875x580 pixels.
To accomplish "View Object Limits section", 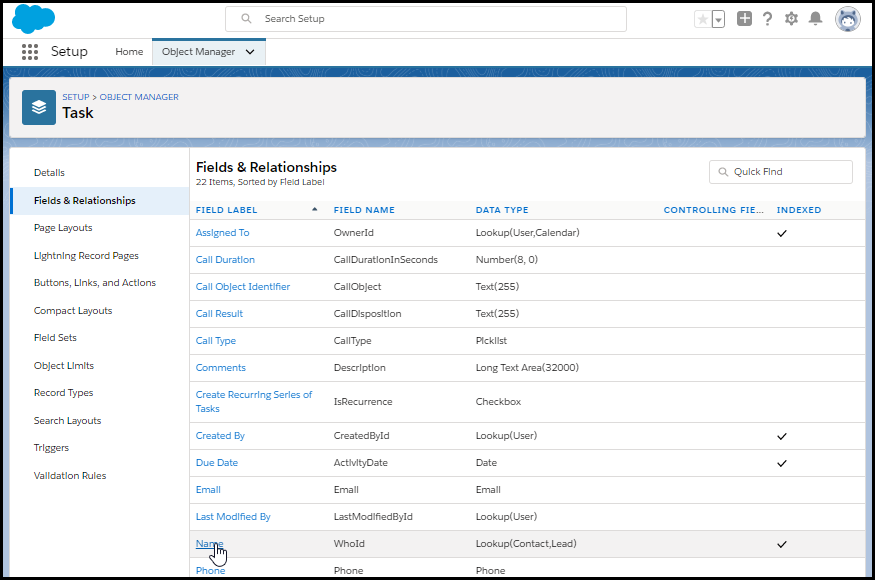I will (x=64, y=366).
